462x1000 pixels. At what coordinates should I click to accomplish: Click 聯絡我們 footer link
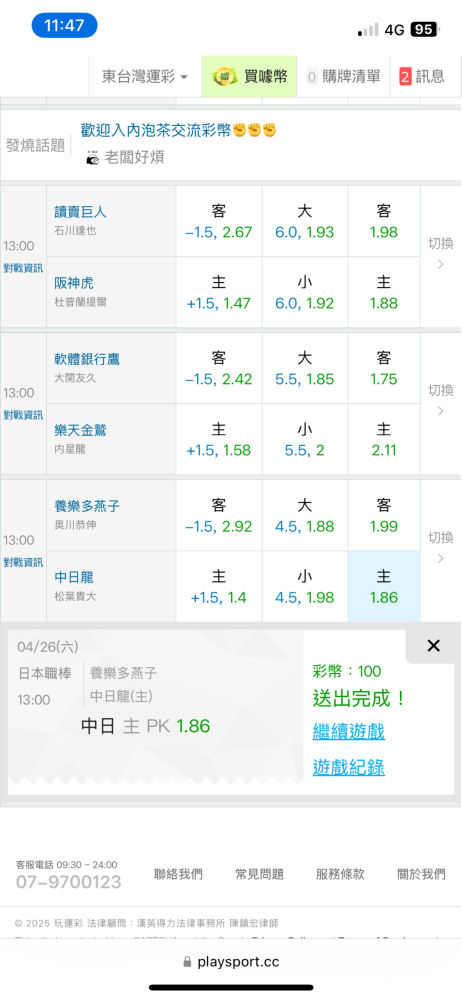pos(178,874)
